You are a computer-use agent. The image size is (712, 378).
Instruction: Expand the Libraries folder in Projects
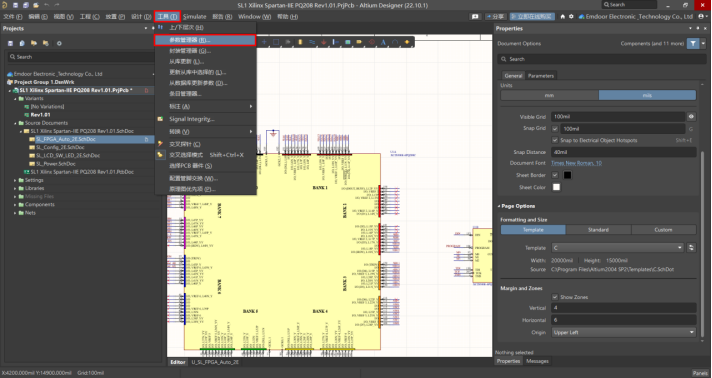15,188
